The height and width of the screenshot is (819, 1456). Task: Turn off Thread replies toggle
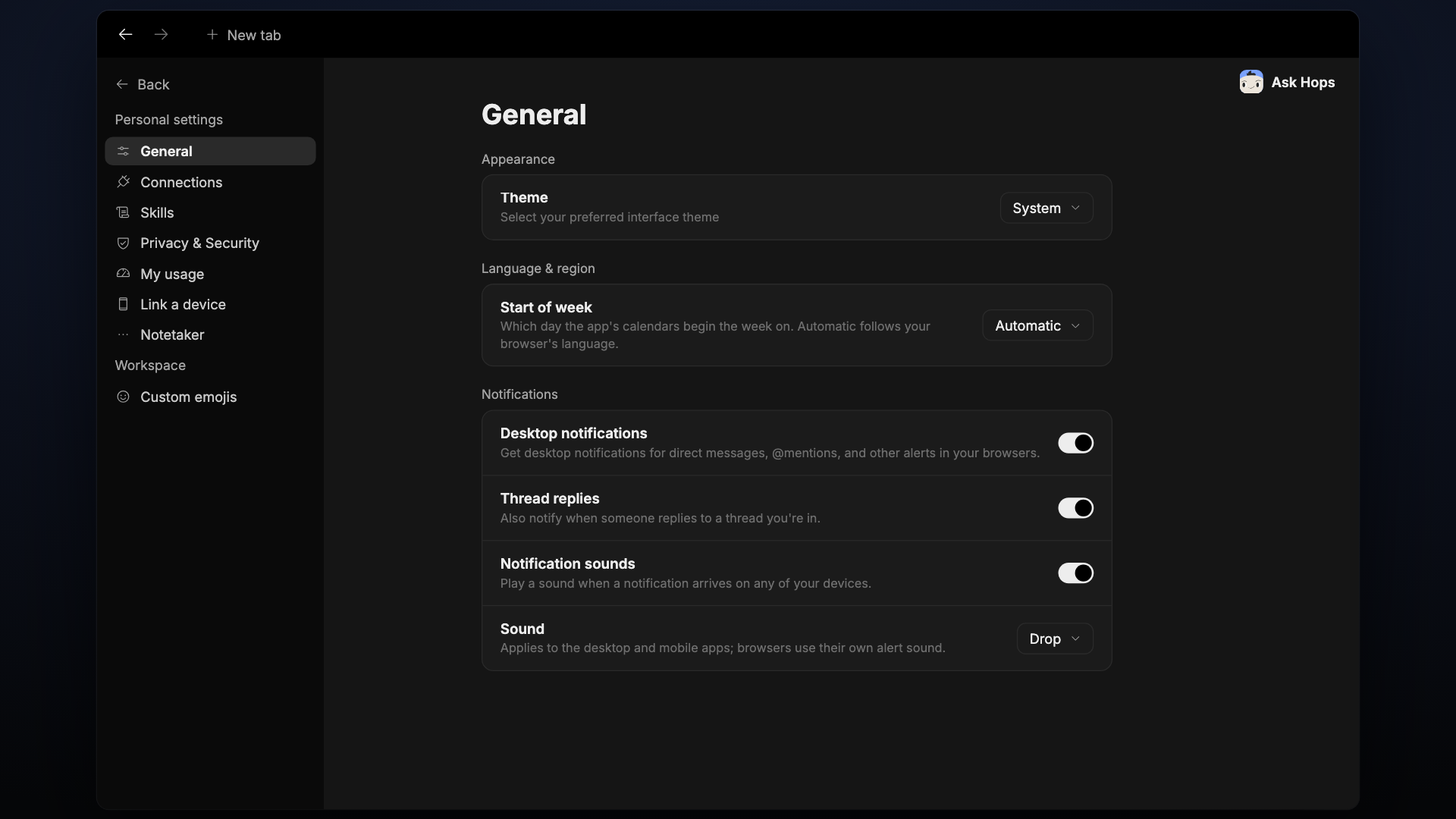pos(1075,508)
